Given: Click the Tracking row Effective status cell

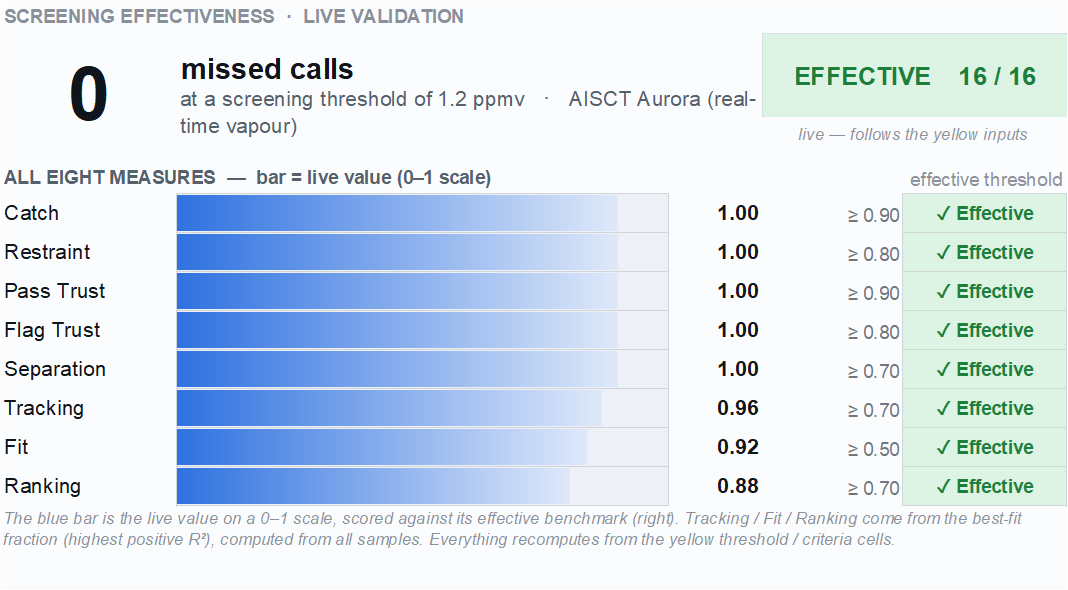Looking at the screenshot, I should tap(984, 408).
